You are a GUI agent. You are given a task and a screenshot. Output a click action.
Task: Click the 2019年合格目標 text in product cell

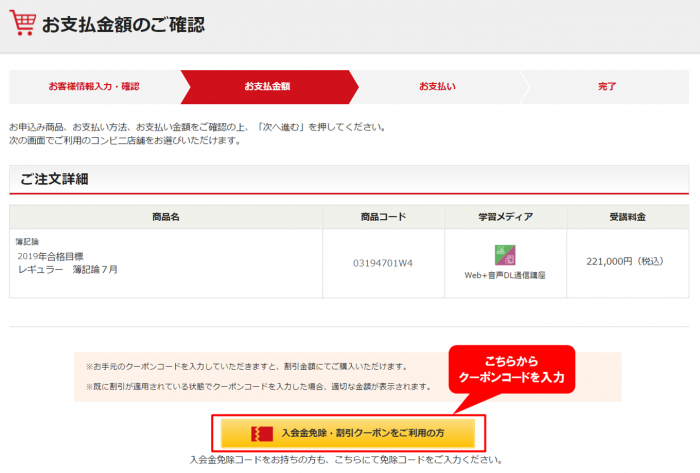click(54, 256)
